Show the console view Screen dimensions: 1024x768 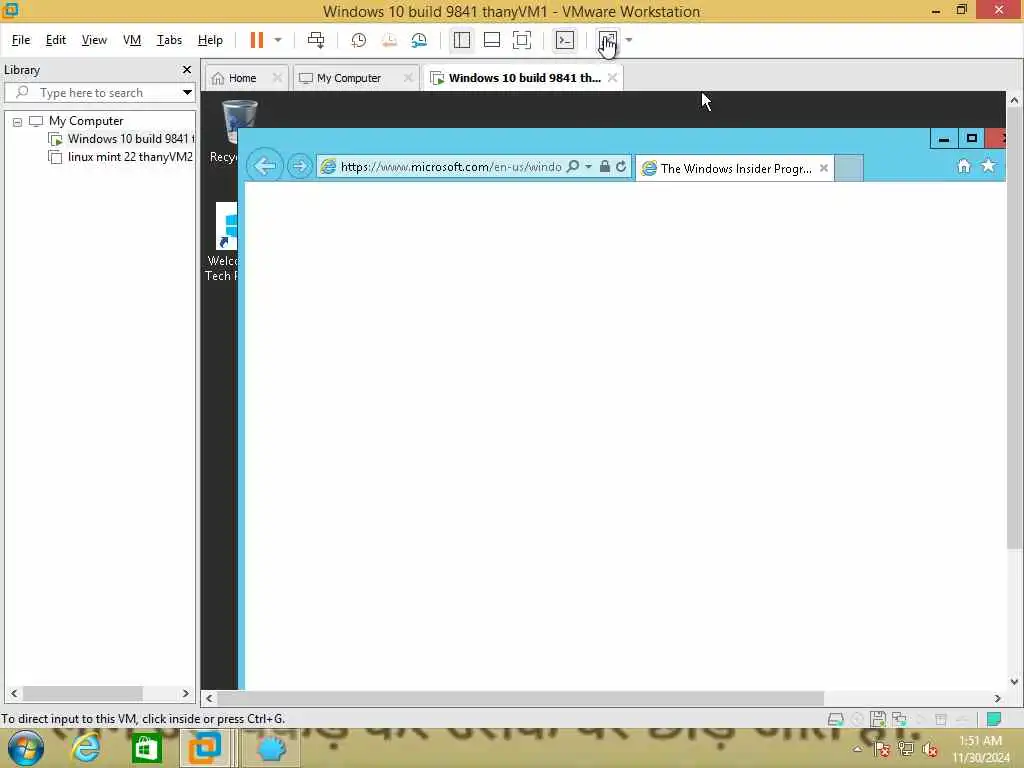coord(565,40)
